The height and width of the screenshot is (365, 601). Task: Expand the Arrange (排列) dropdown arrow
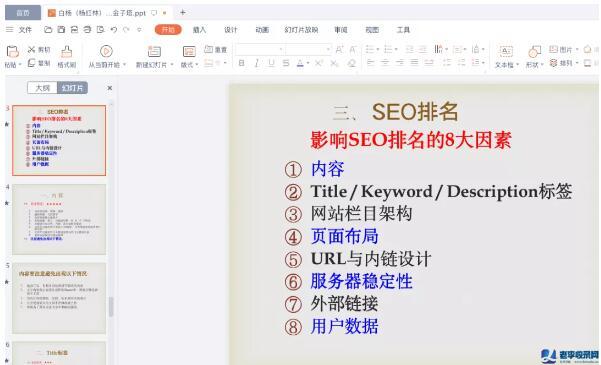point(576,63)
